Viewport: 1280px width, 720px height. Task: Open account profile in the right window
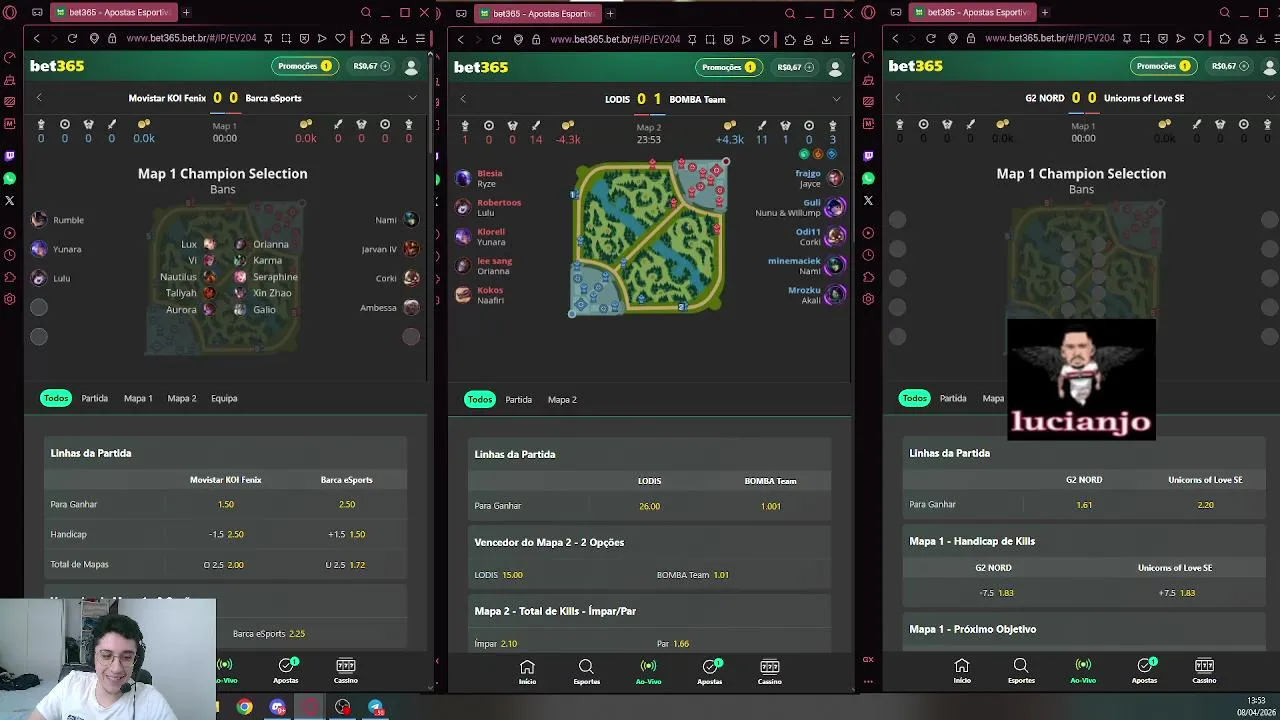point(1269,67)
